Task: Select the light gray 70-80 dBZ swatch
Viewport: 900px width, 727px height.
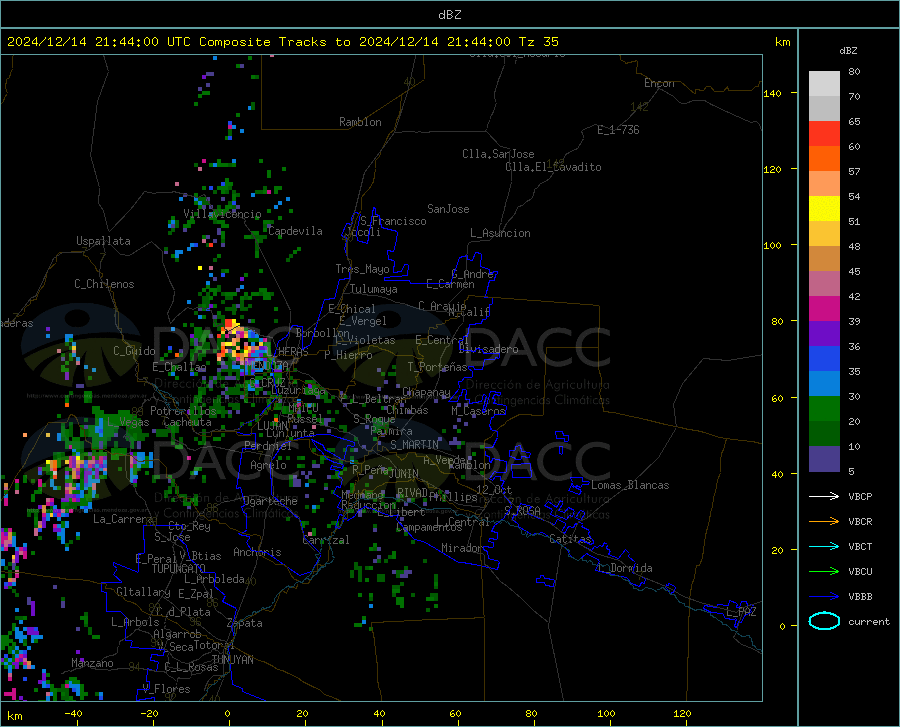Action: click(824, 84)
